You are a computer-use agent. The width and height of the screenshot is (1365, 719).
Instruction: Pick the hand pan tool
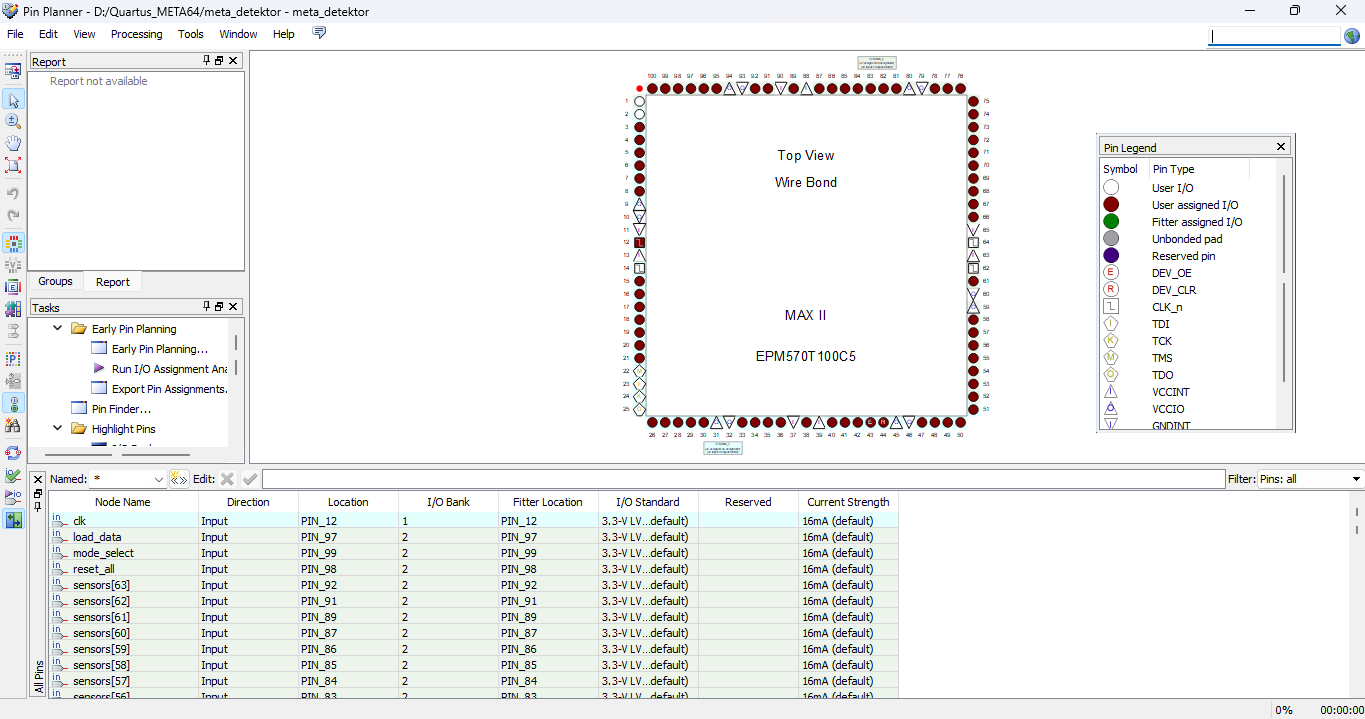point(13,143)
